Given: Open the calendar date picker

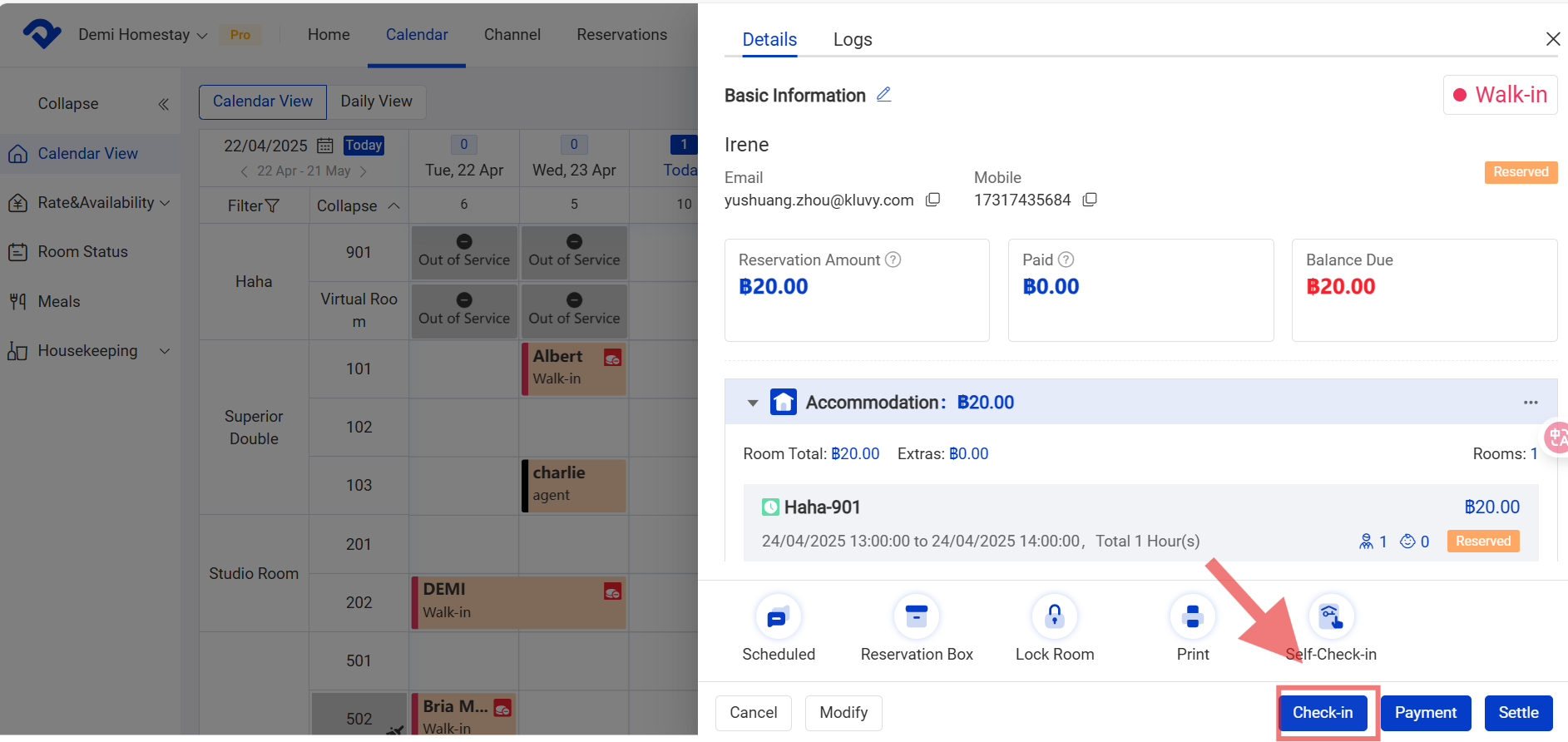Looking at the screenshot, I should coord(325,146).
